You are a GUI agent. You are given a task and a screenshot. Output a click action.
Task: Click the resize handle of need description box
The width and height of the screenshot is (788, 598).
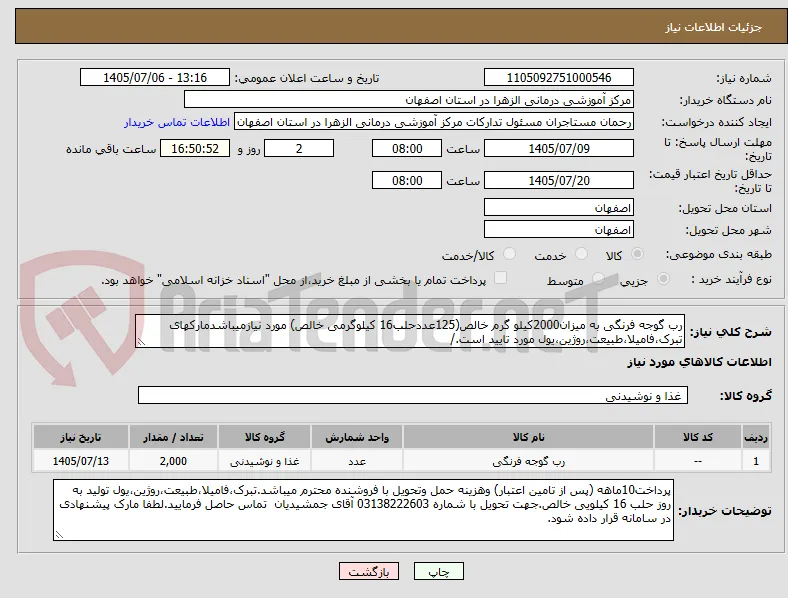coord(141,343)
